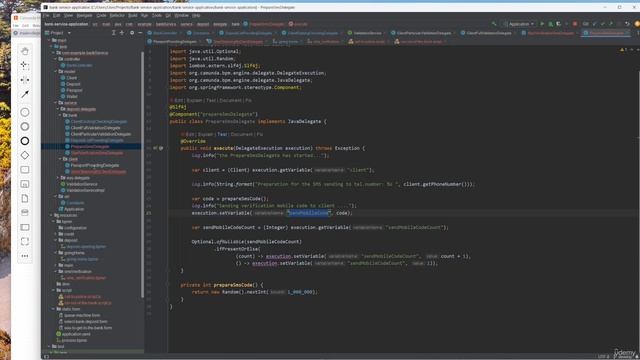The image size is (640, 360).
Task: Click expand-all icon in Project panel header
Action: [x=113, y=33]
